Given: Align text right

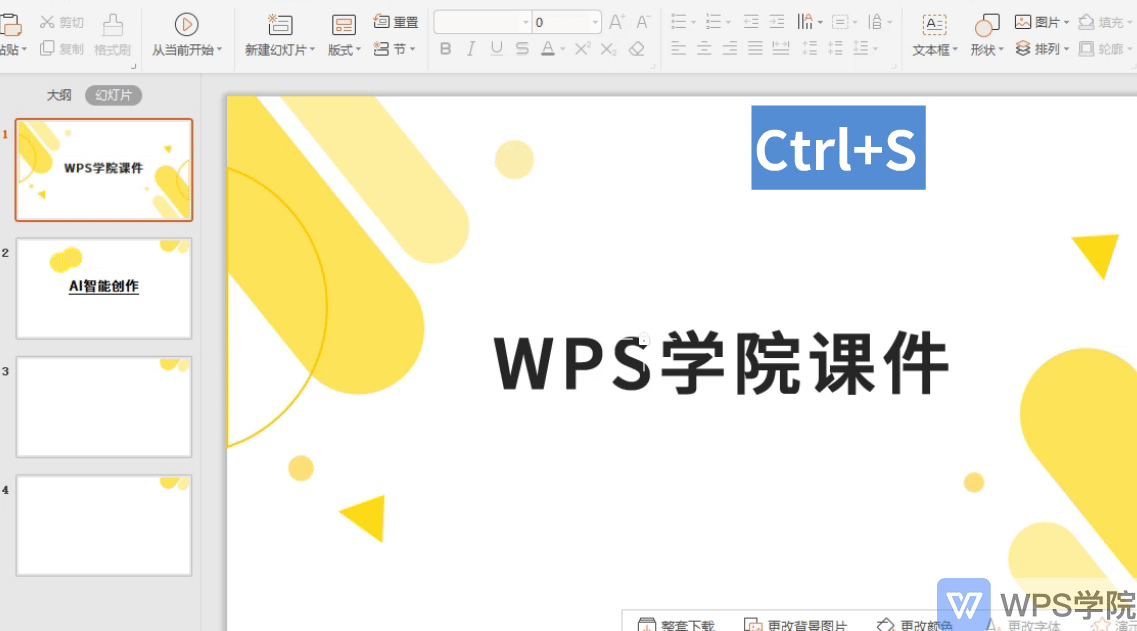Looking at the screenshot, I should click(x=729, y=49).
